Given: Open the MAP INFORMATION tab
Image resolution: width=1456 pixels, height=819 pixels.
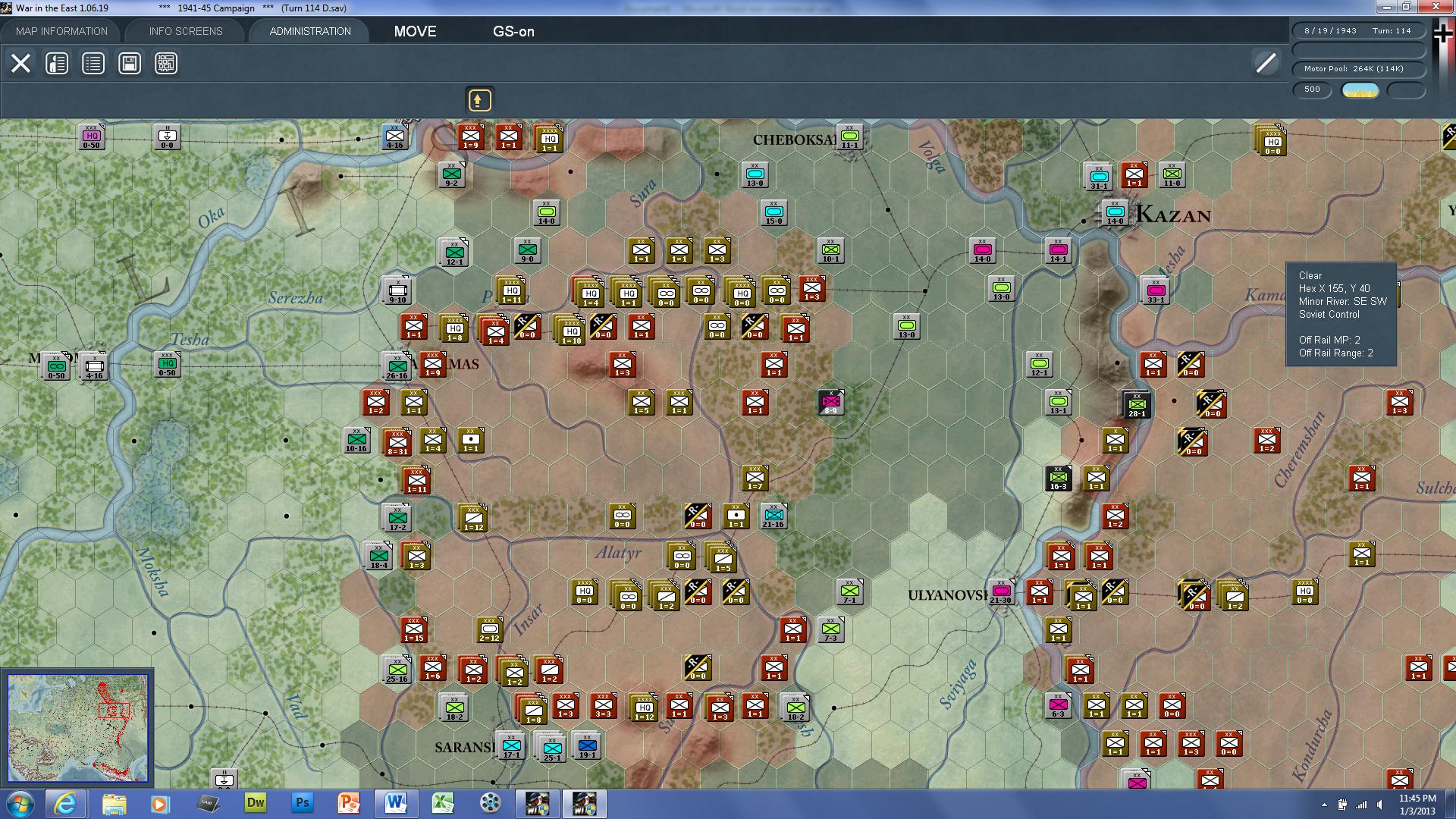Looking at the screenshot, I should (x=61, y=31).
